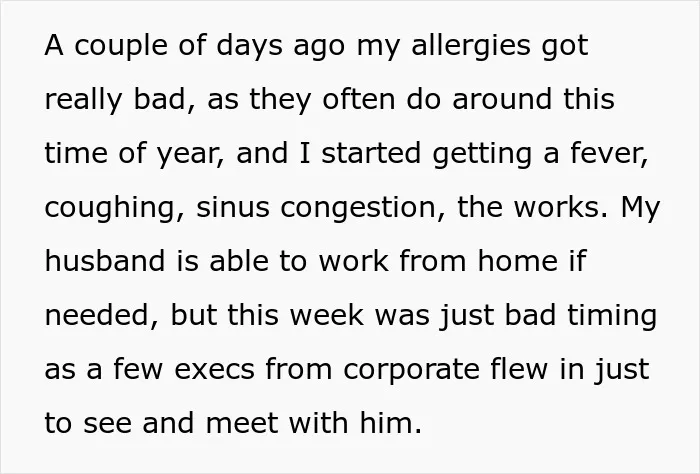Screen dimensions: 700x474
Task: Click the word "needed"
Action: tap(98, 315)
